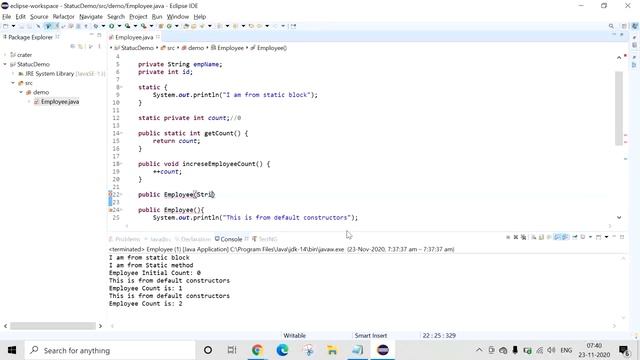Open the Window menu
Image resolution: width=640 pixels, height=360 pixels.
click(x=178, y=17)
